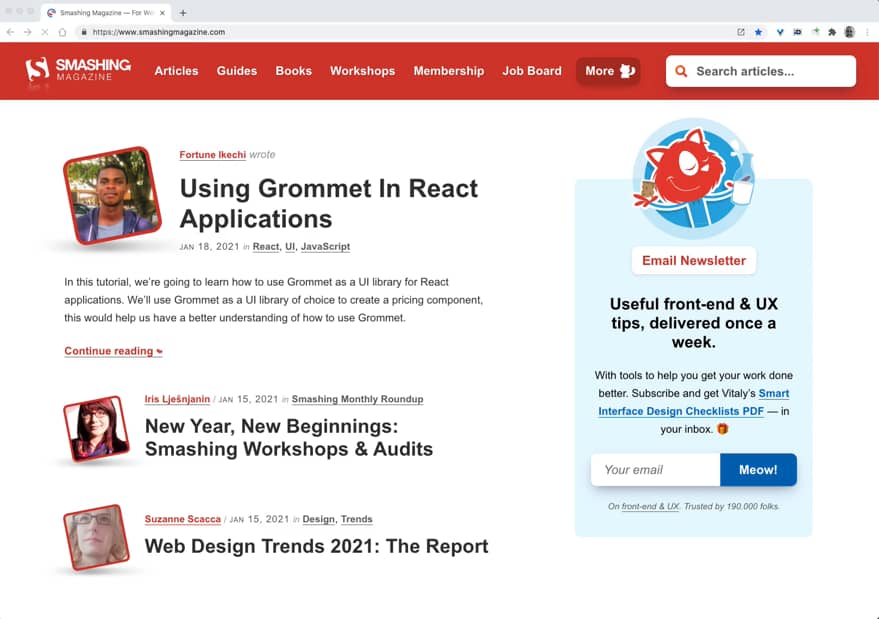Image resolution: width=879 pixels, height=619 pixels.
Task: Open author Fortune Ikechi link
Action: coord(212,155)
